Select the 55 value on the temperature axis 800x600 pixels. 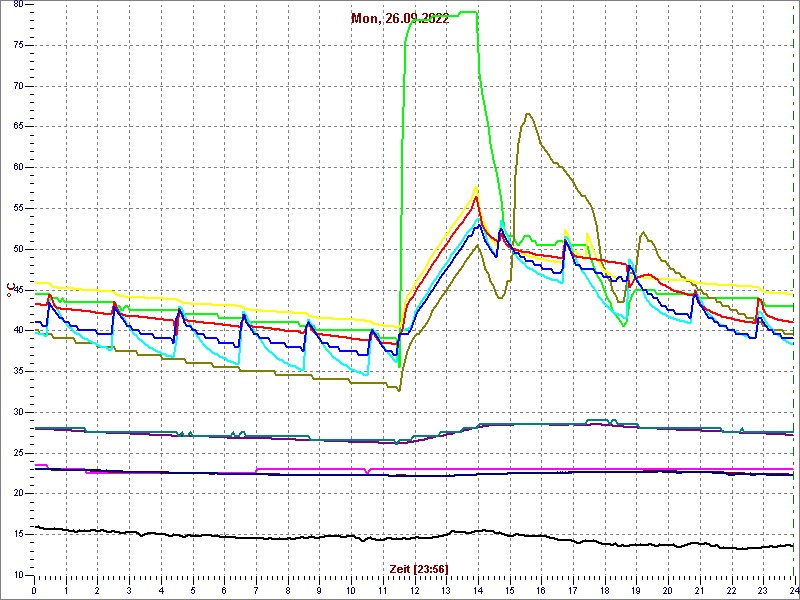point(17,208)
